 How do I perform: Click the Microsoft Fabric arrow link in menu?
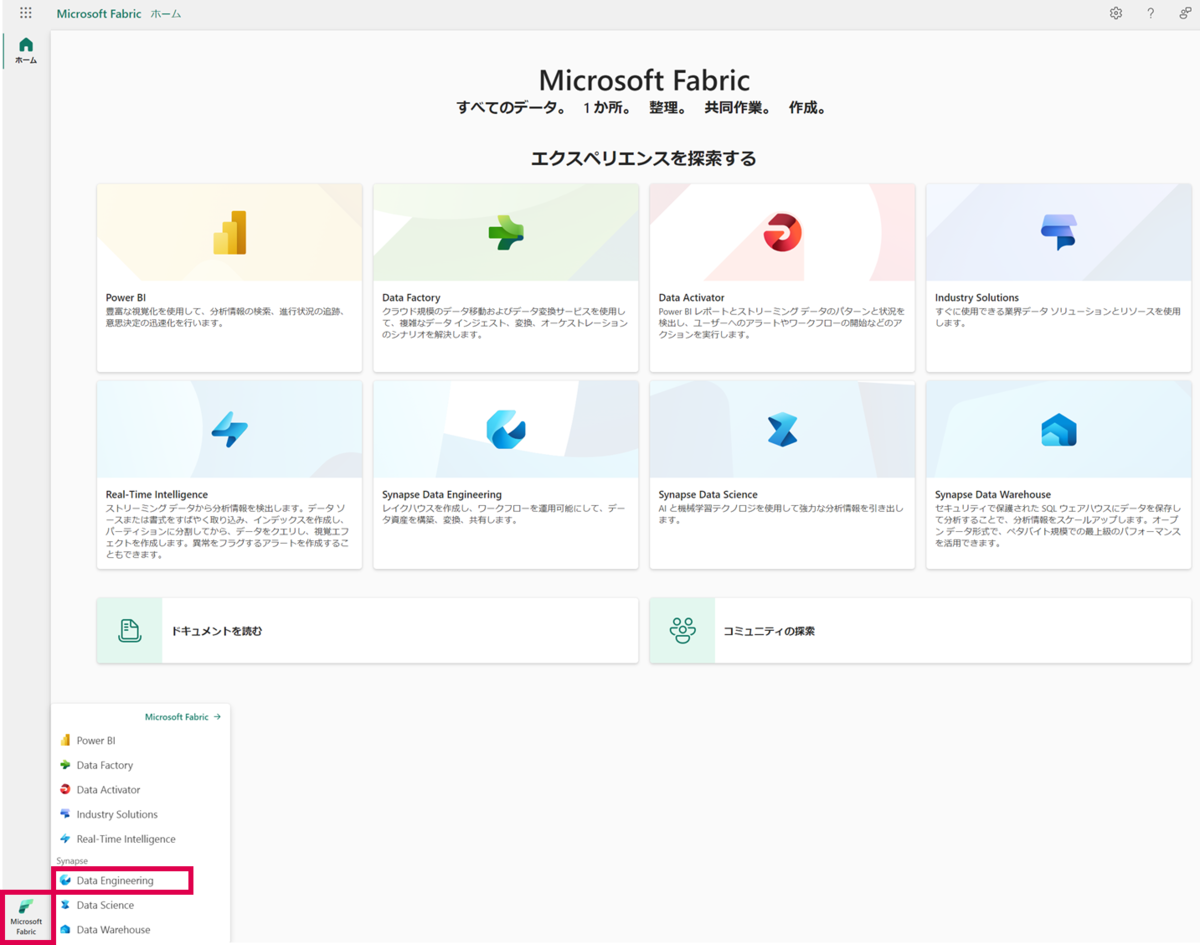coord(183,717)
